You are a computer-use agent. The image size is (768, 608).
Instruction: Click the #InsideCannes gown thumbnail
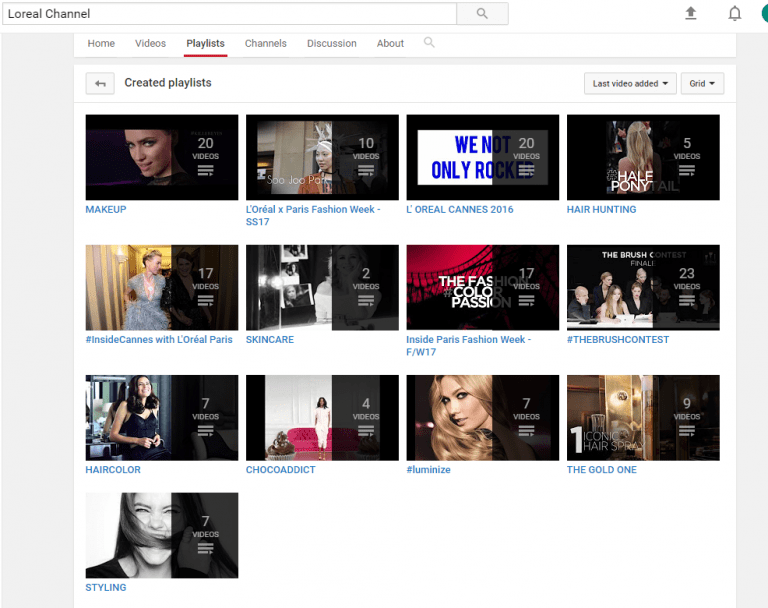coord(162,288)
